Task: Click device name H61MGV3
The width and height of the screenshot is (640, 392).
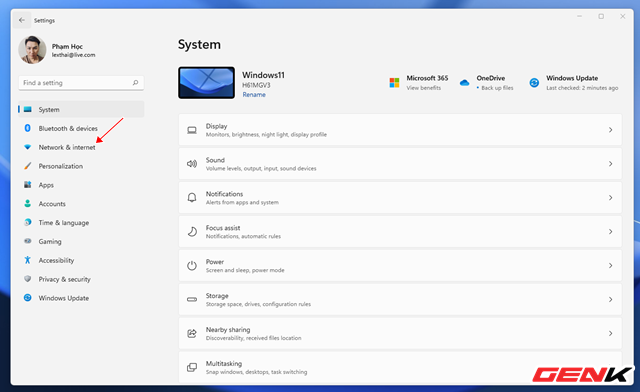Action: pyautogui.click(x=256, y=85)
